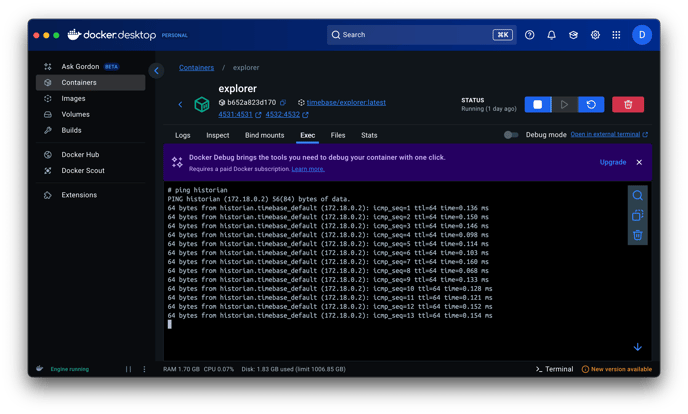Toggle Debug mode switch
This screenshot has width=688, height=414.
coord(511,134)
